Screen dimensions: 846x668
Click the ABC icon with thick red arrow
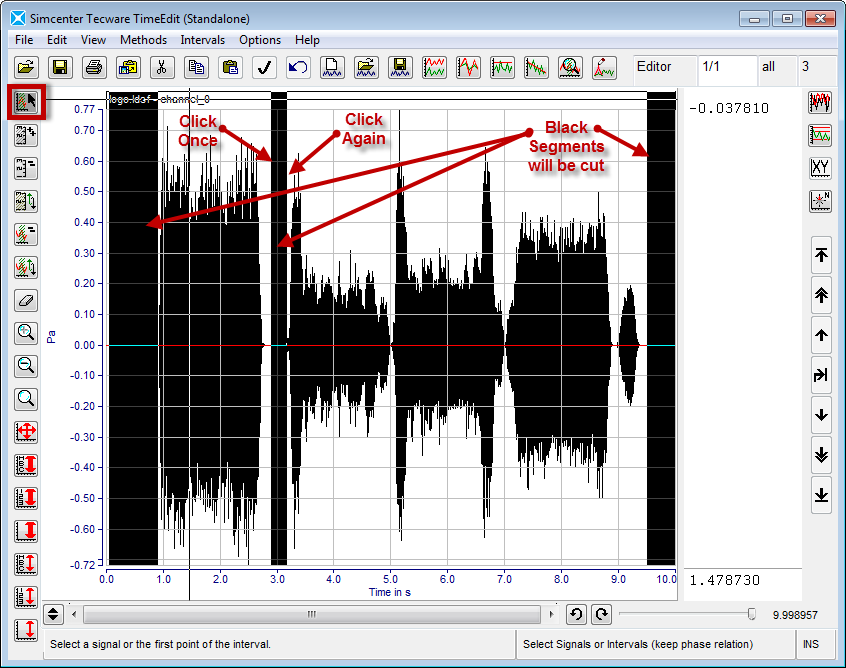26,465
